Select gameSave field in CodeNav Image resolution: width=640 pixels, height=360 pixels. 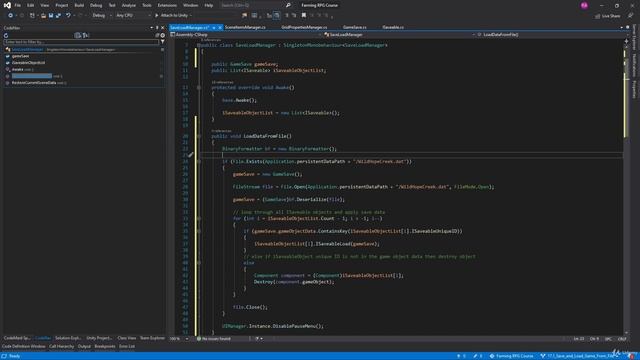point(20,56)
